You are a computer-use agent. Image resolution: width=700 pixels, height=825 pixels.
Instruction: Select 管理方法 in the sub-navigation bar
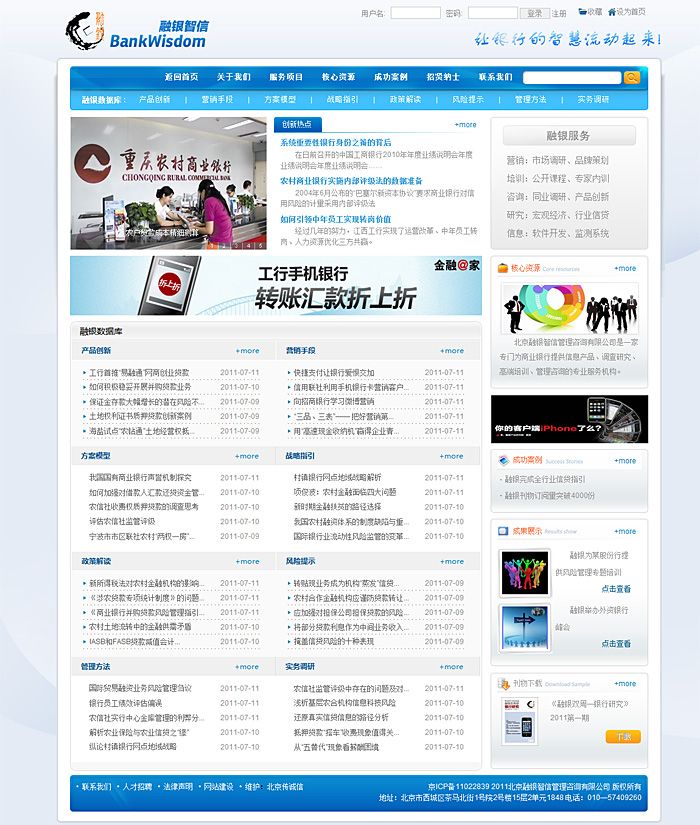click(x=530, y=99)
